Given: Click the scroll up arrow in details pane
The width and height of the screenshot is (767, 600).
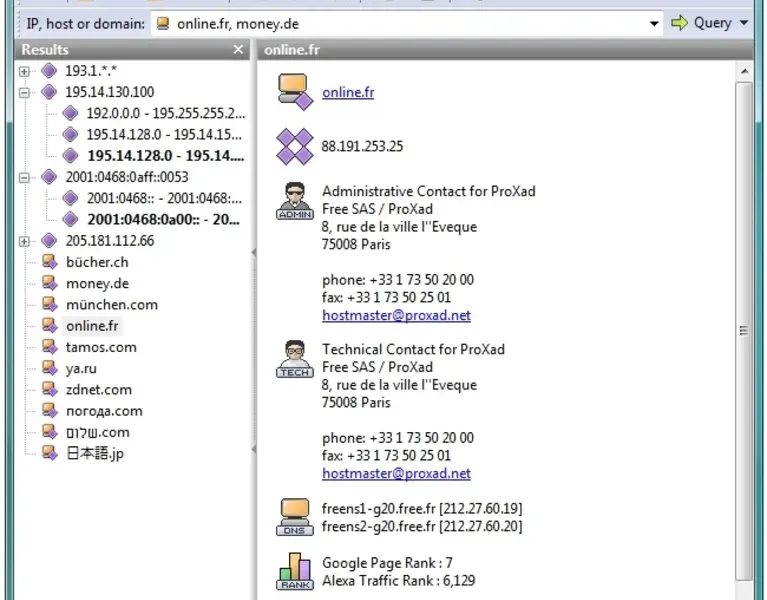Looking at the screenshot, I should pos(744,71).
